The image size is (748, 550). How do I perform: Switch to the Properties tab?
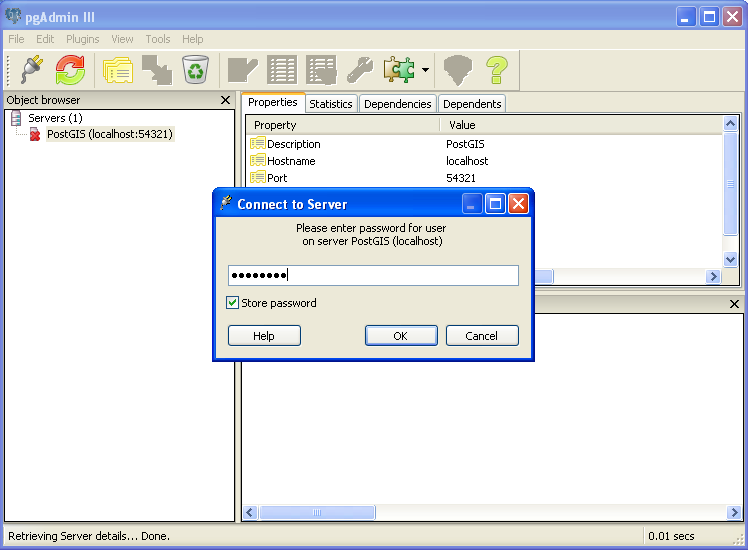[x=273, y=102]
